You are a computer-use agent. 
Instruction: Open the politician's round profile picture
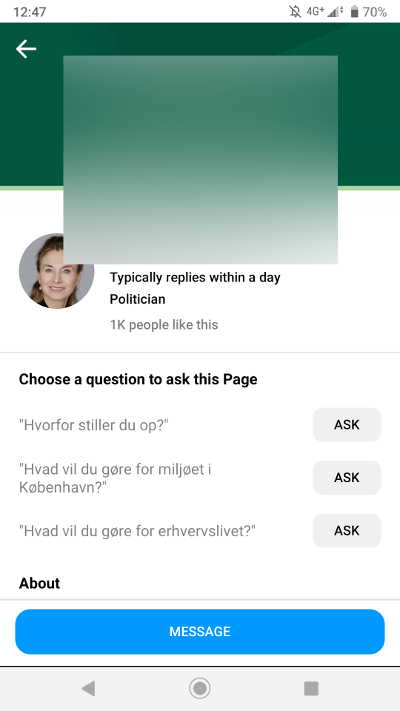pos(56,271)
